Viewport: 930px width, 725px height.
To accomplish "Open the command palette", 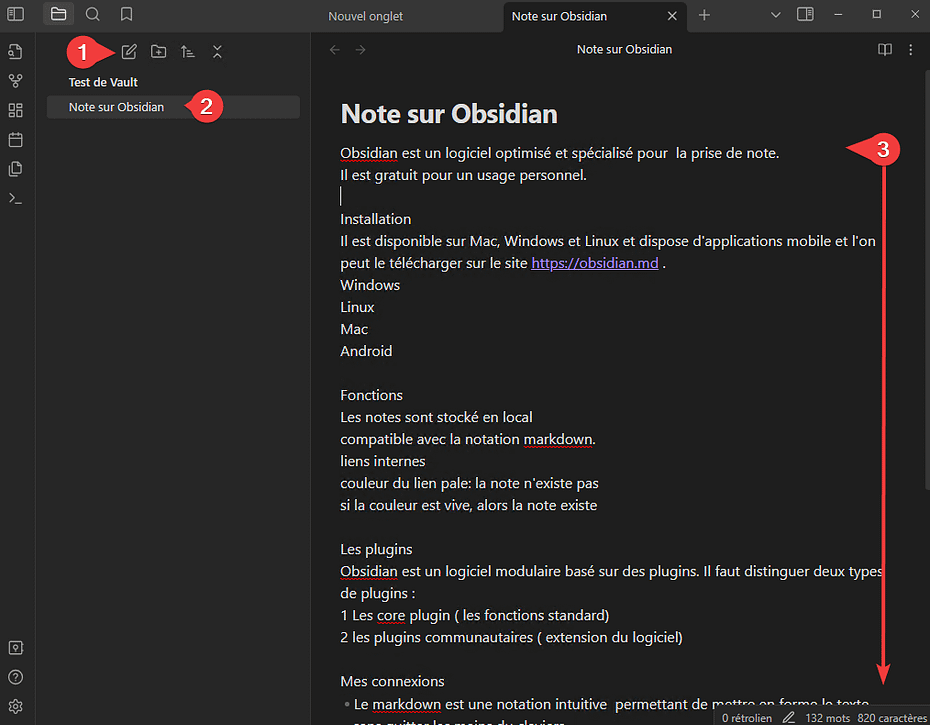I will [x=15, y=197].
